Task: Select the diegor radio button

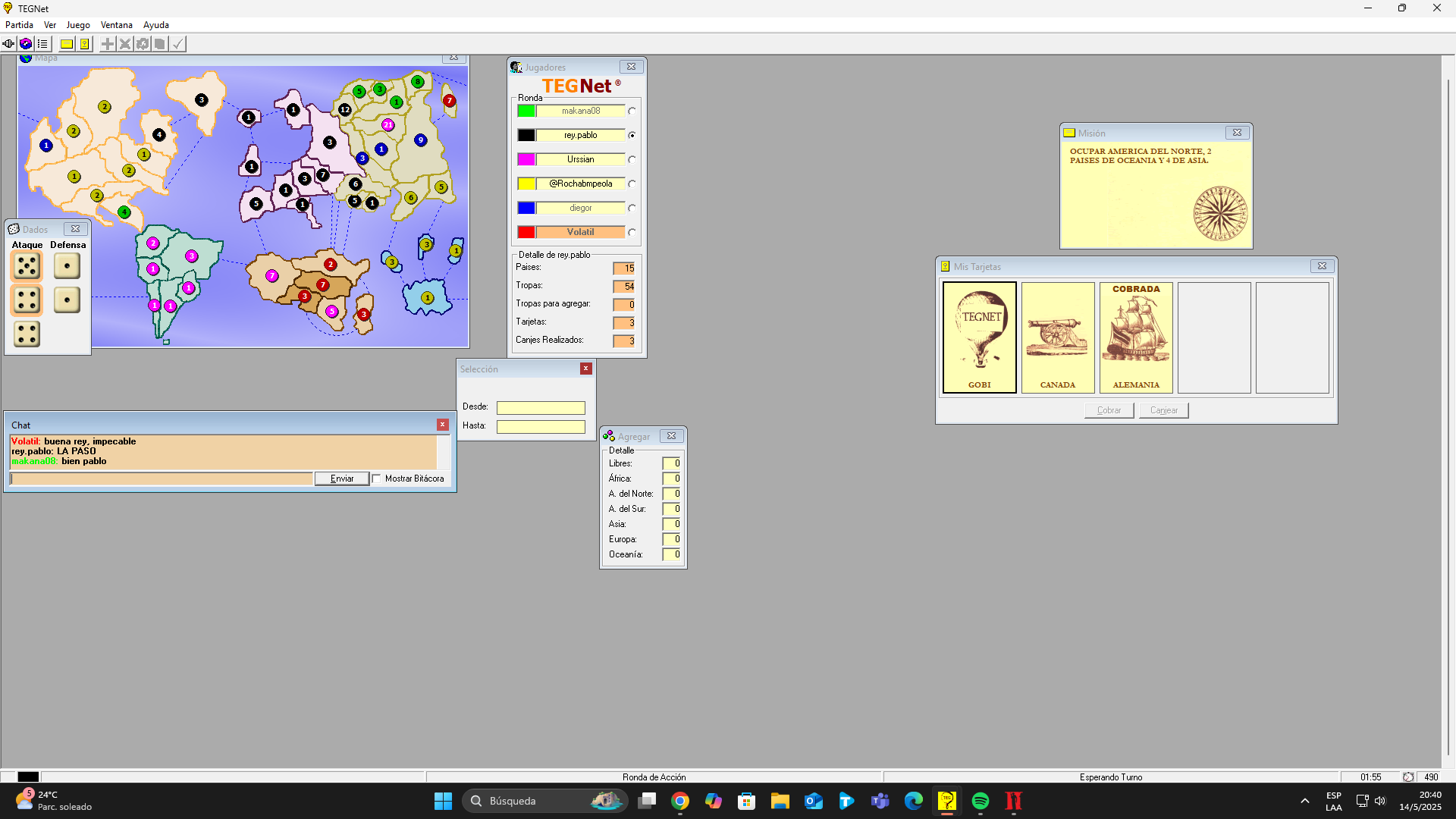Action: (x=632, y=209)
